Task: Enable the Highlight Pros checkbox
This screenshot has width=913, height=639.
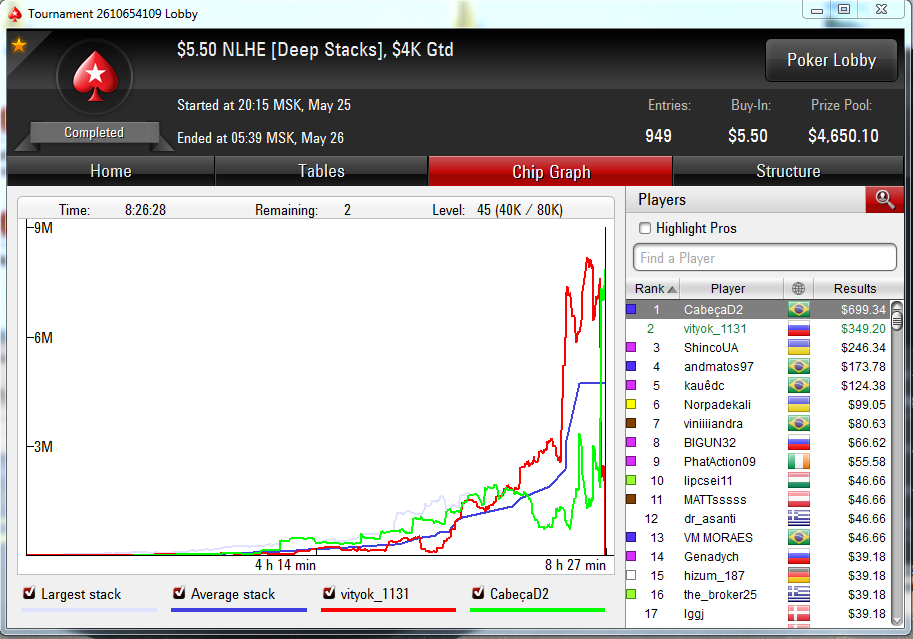Action: tap(645, 228)
